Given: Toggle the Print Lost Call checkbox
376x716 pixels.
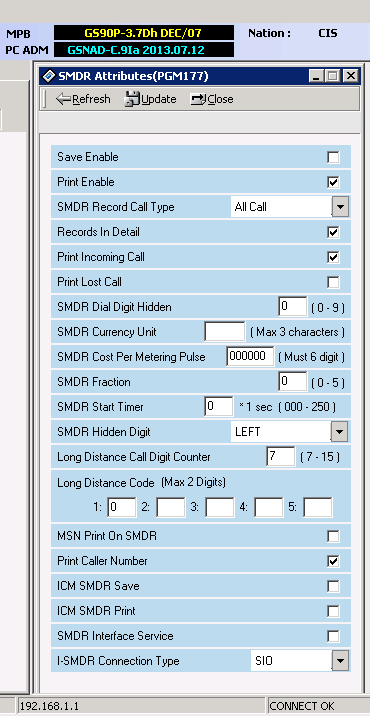Looking at the screenshot, I should click(x=334, y=283).
